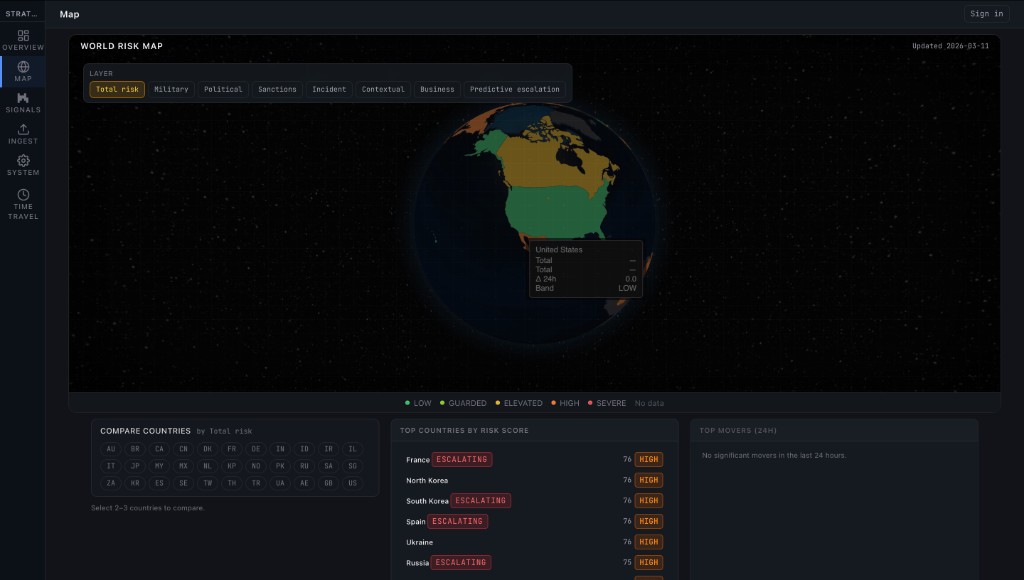Screen dimensions: 1024x580
Task: Switch map layer to Military
Action: tap(171, 89)
